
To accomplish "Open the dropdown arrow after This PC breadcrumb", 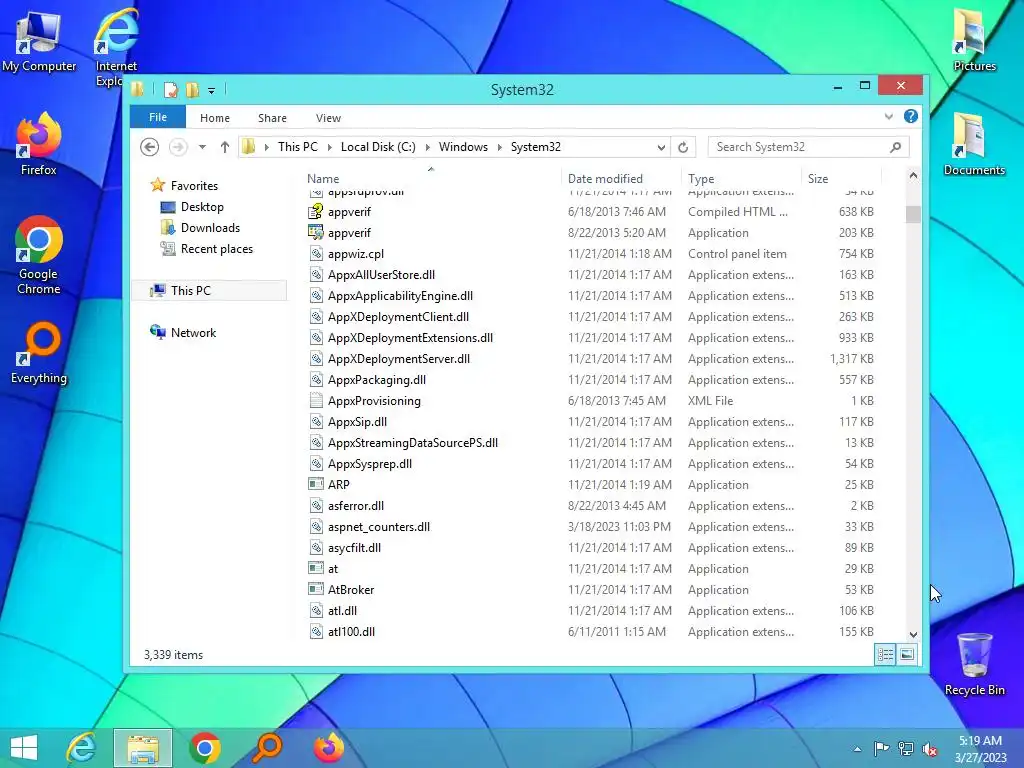I will tap(330, 147).
